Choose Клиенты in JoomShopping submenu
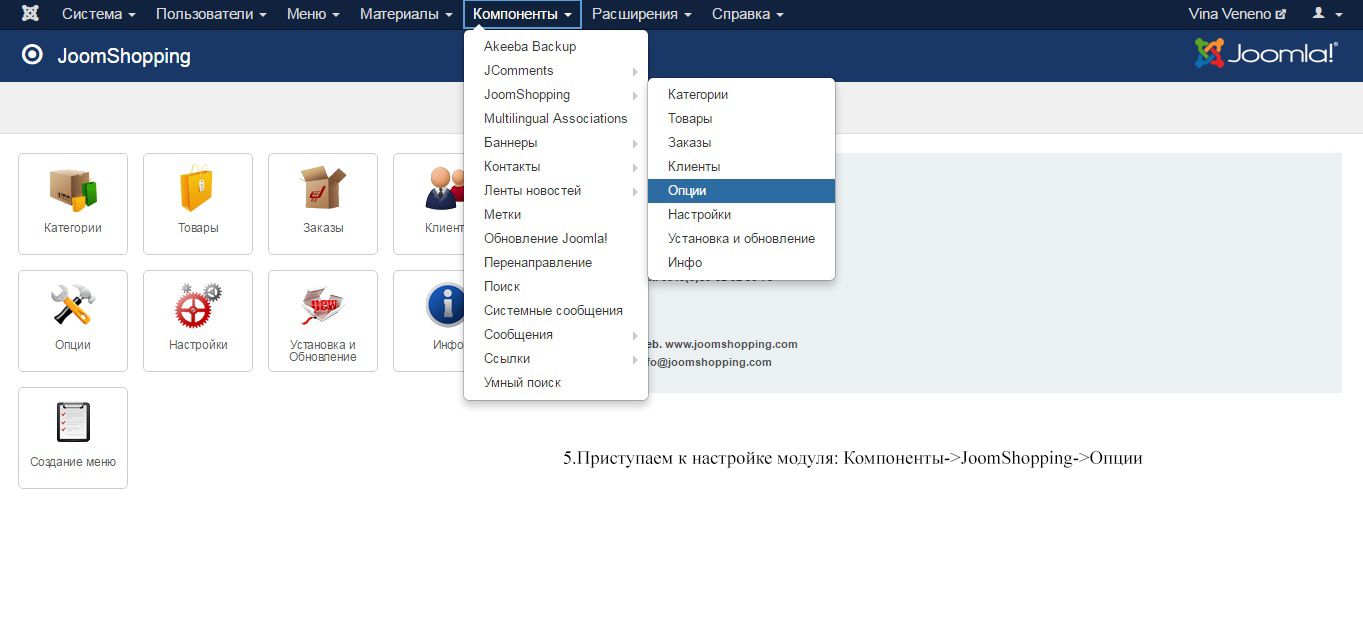 coord(741,167)
